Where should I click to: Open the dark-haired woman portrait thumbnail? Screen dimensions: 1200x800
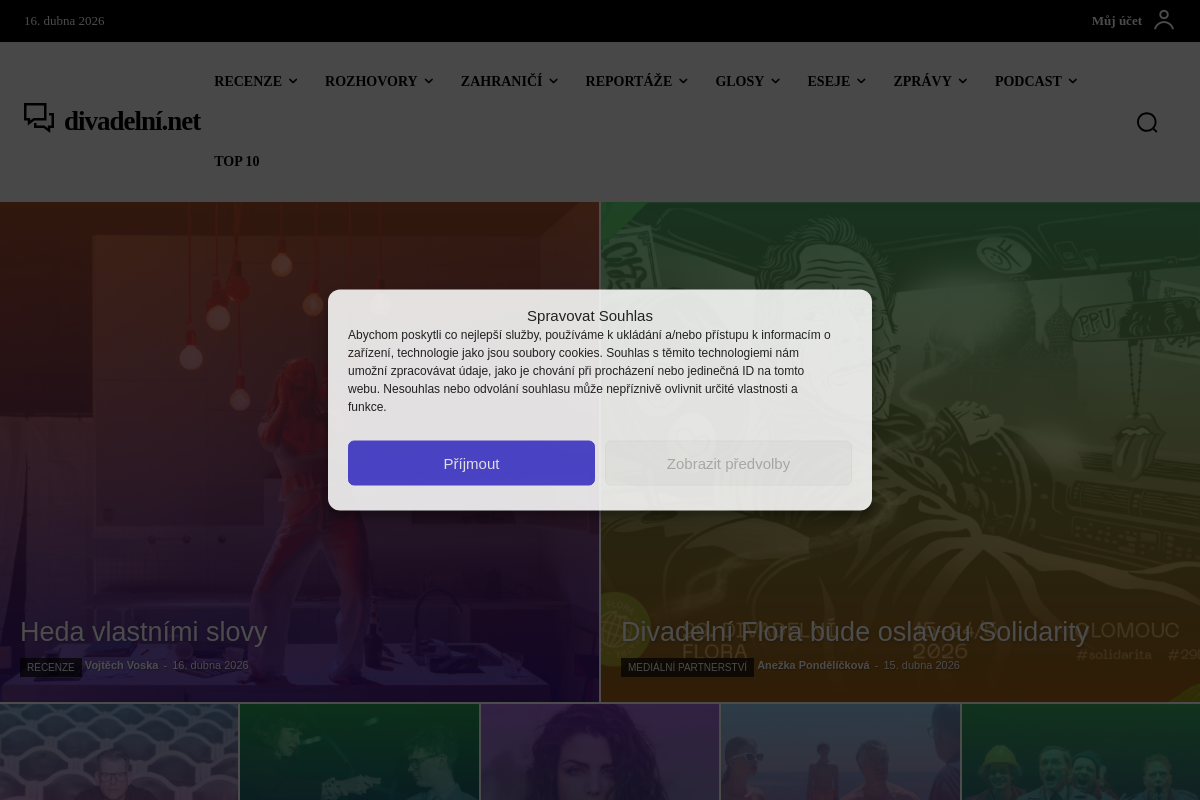click(x=600, y=752)
